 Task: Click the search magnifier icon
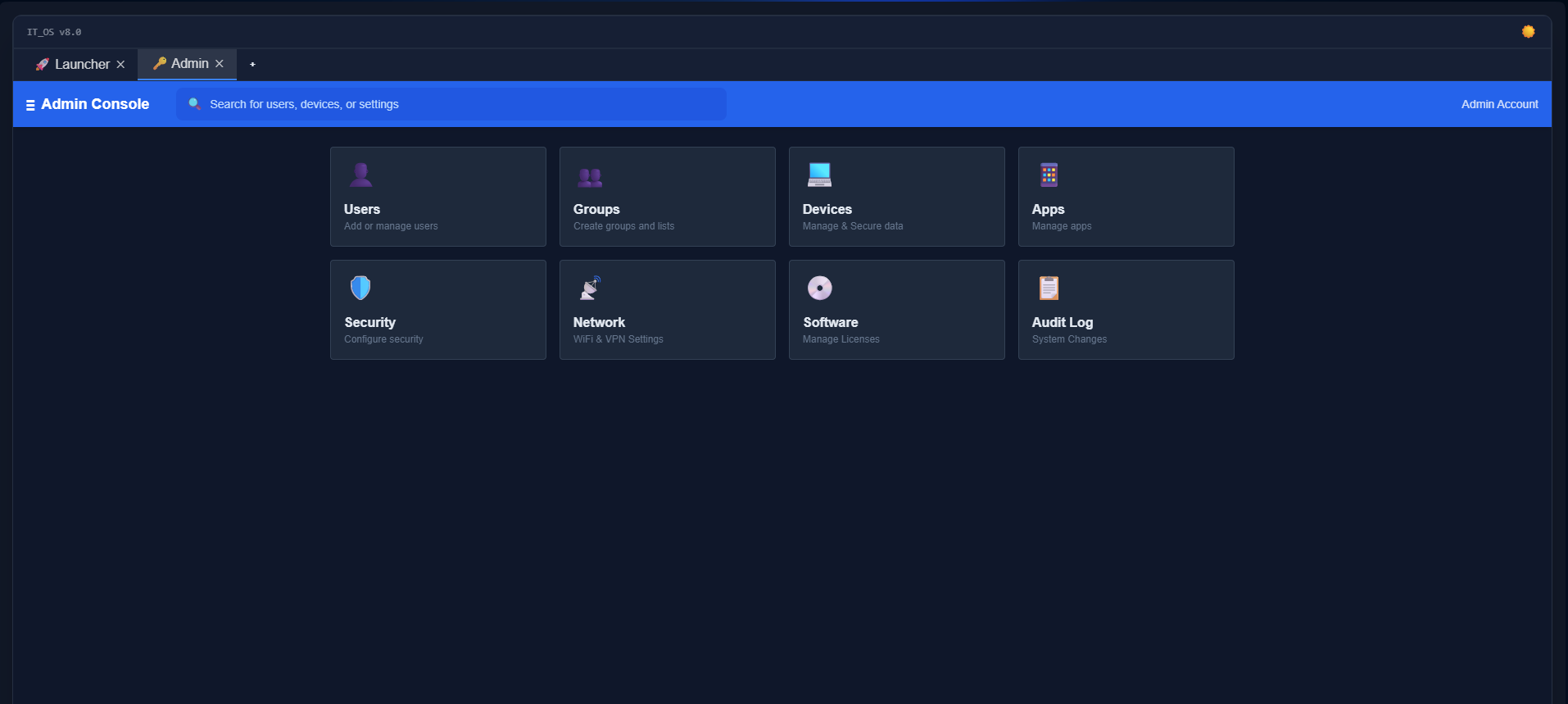[195, 104]
